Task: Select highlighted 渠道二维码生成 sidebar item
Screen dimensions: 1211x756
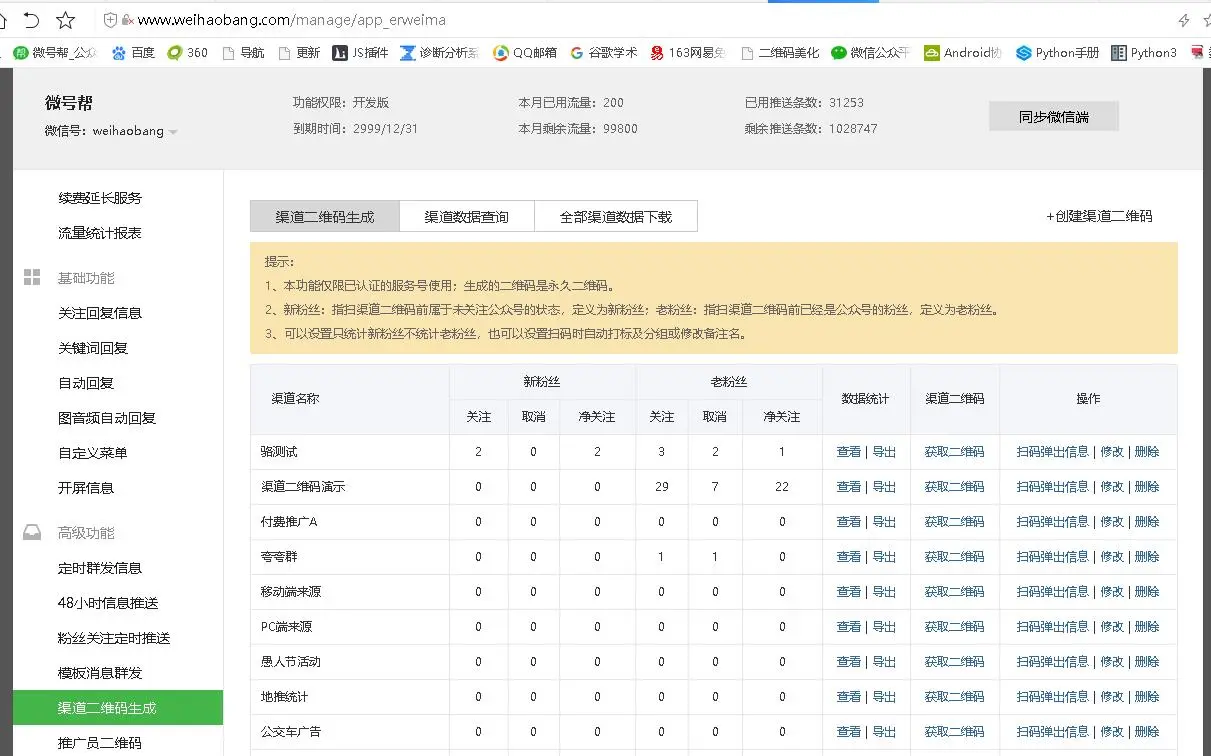Action: [118, 708]
